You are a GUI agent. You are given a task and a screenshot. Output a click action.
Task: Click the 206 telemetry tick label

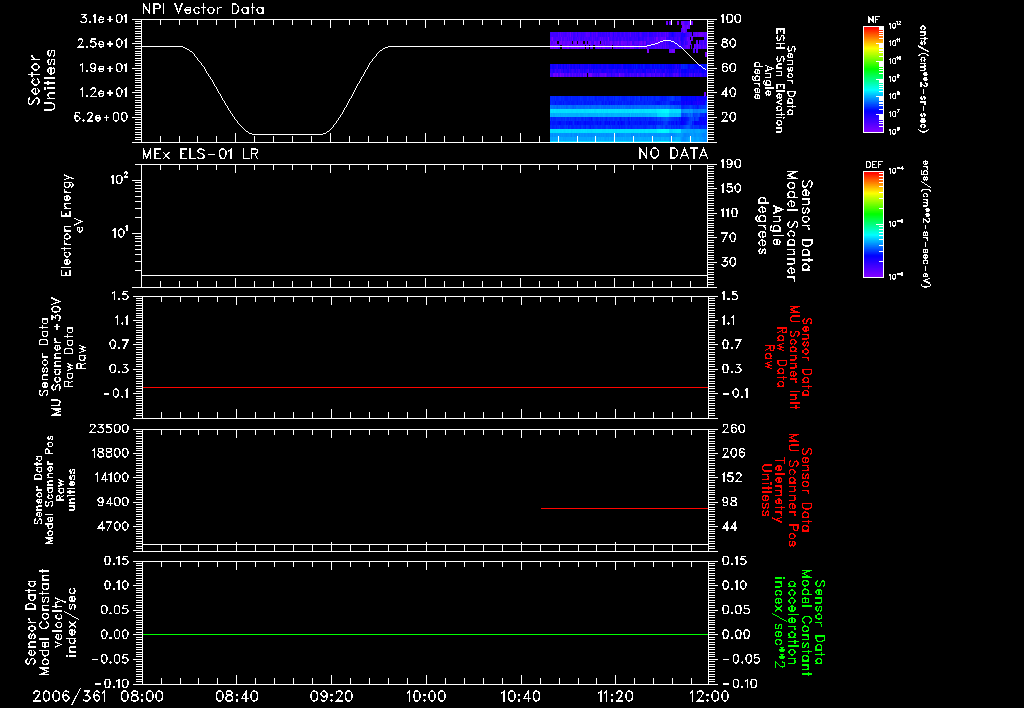tap(733, 453)
